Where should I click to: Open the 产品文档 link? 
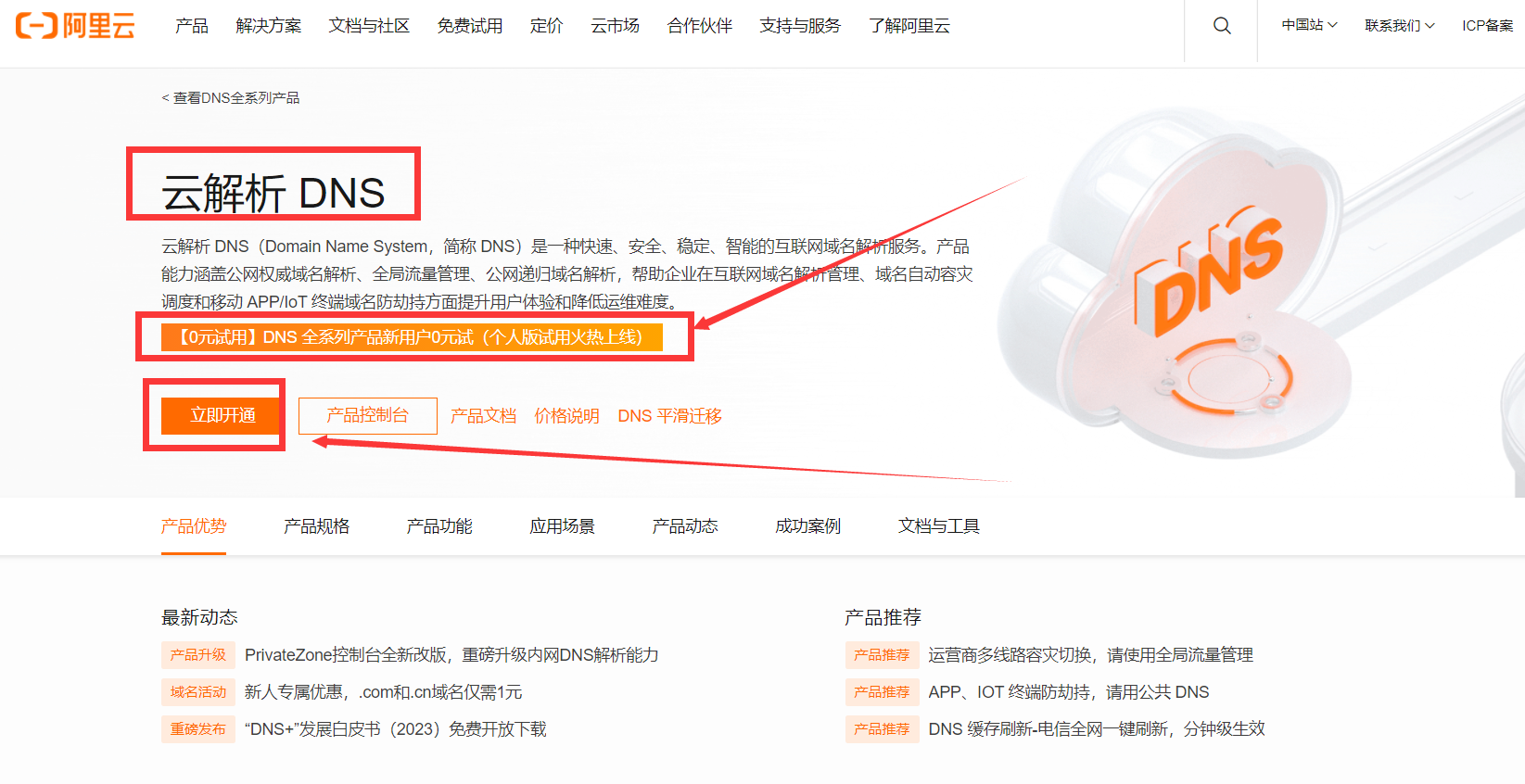[x=483, y=416]
